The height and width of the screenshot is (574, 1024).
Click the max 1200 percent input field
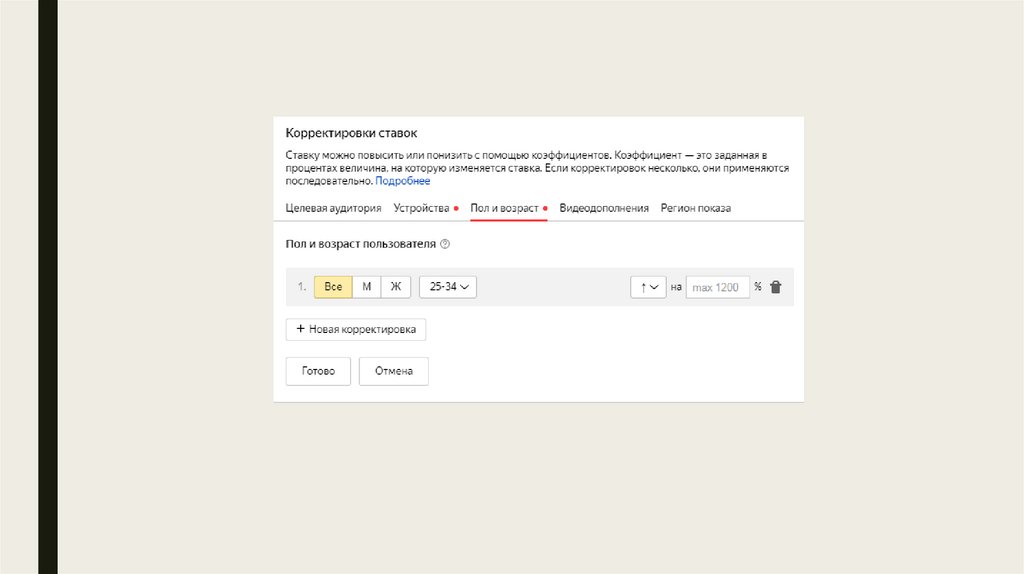click(x=717, y=287)
